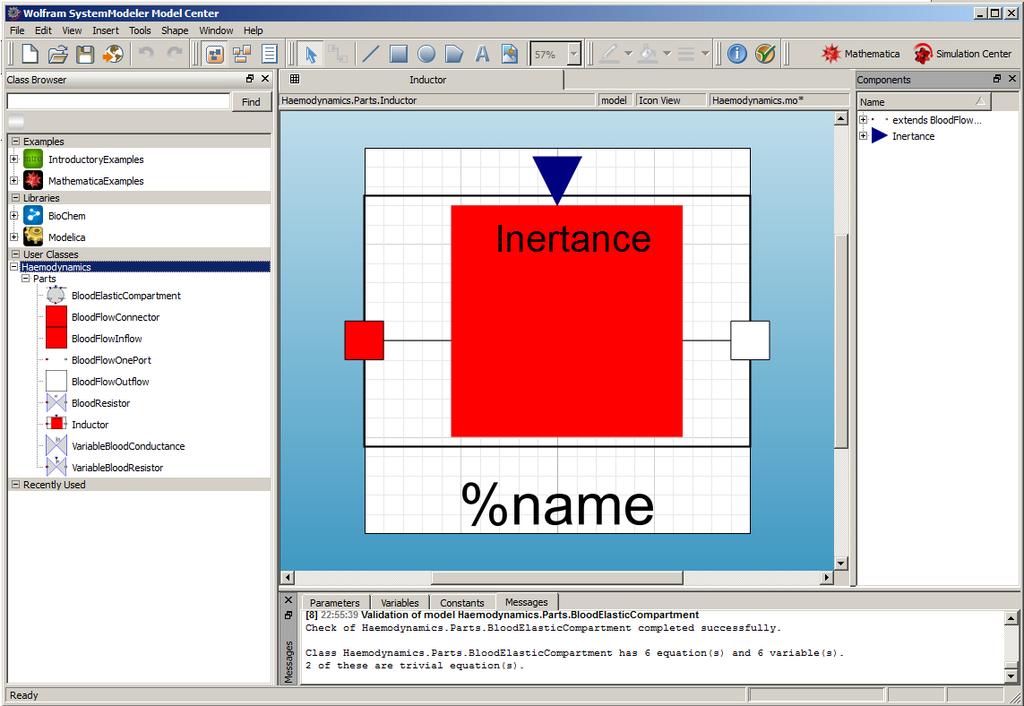Create a new class with New icon
This screenshot has height=706, width=1024.
click(29, 54)
